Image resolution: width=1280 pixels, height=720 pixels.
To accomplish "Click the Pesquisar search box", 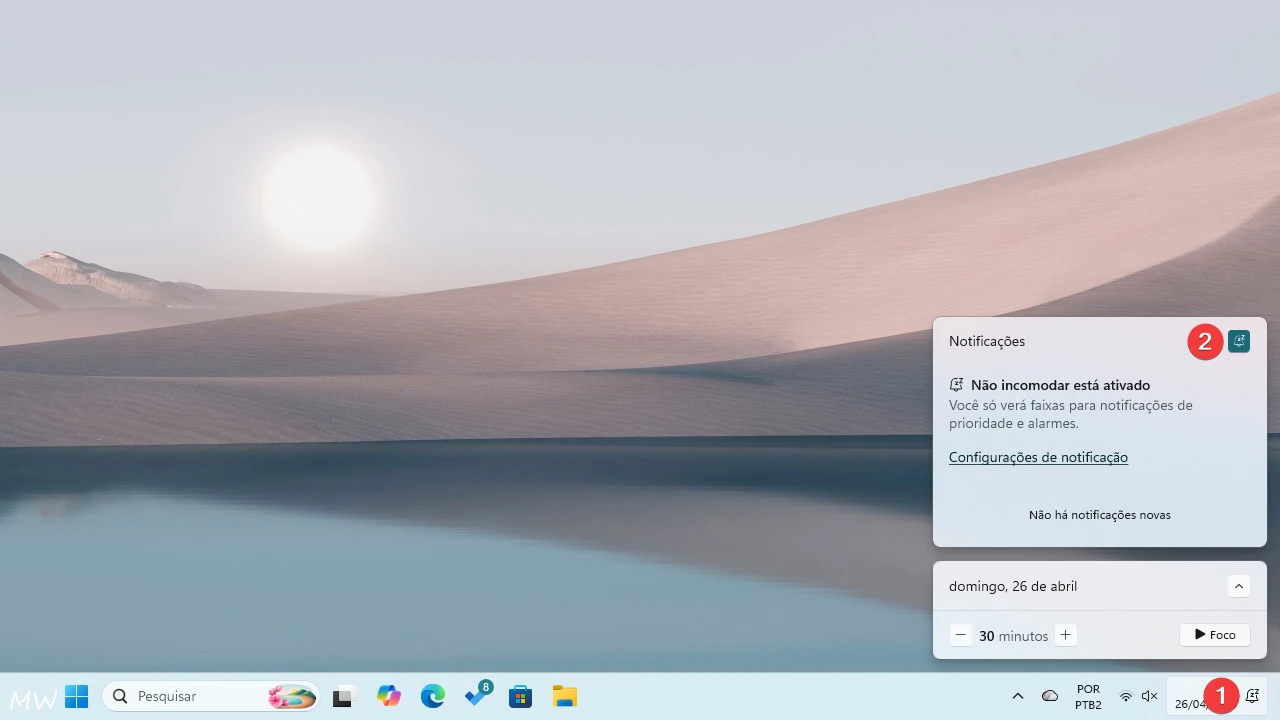I will coord(190,696).
